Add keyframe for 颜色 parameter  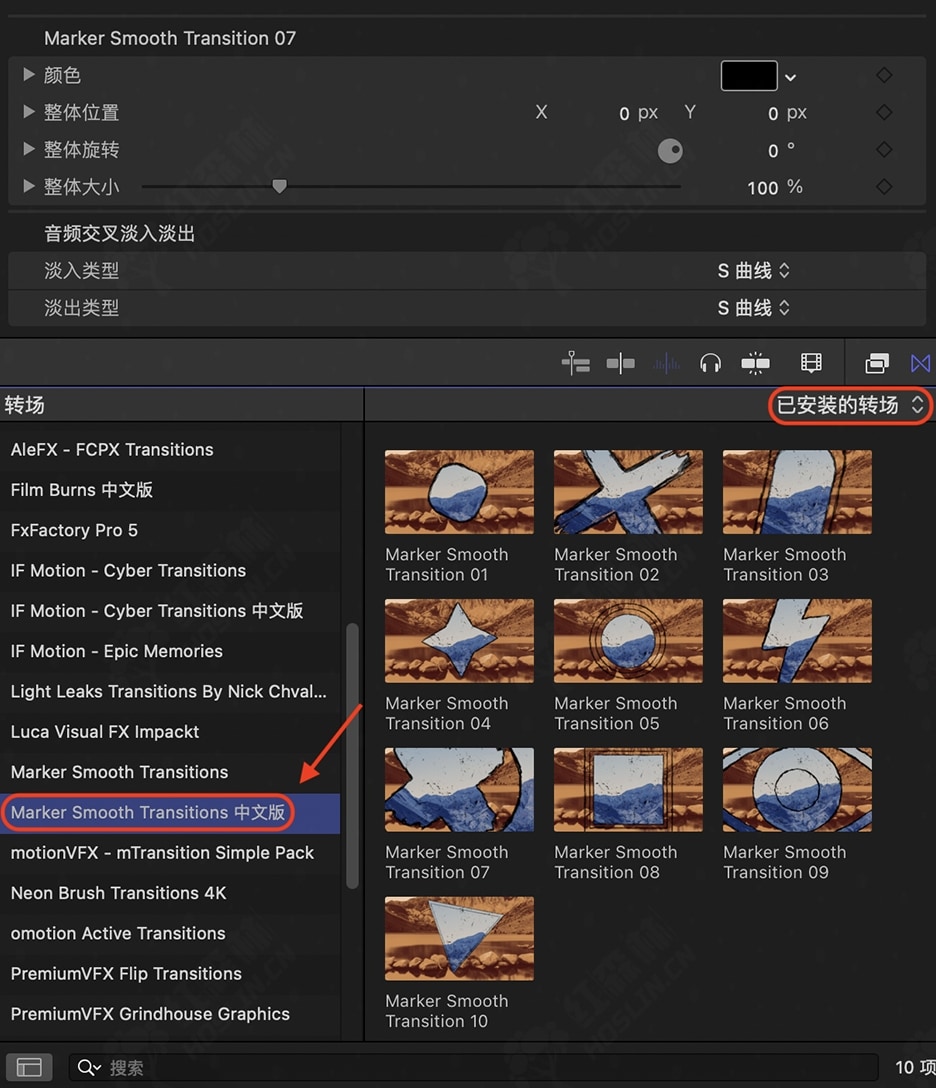coord(884,75)
